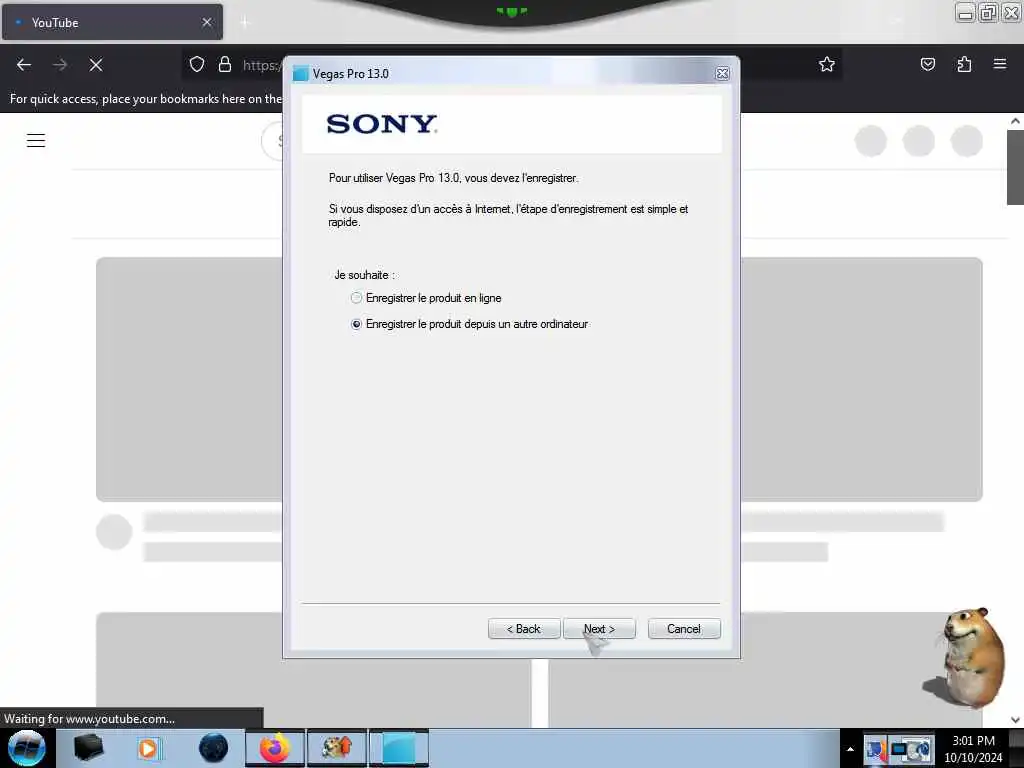Switch to the blue Vegas taskbar window
1024x768 pixels.
click(x=399, y=748)
